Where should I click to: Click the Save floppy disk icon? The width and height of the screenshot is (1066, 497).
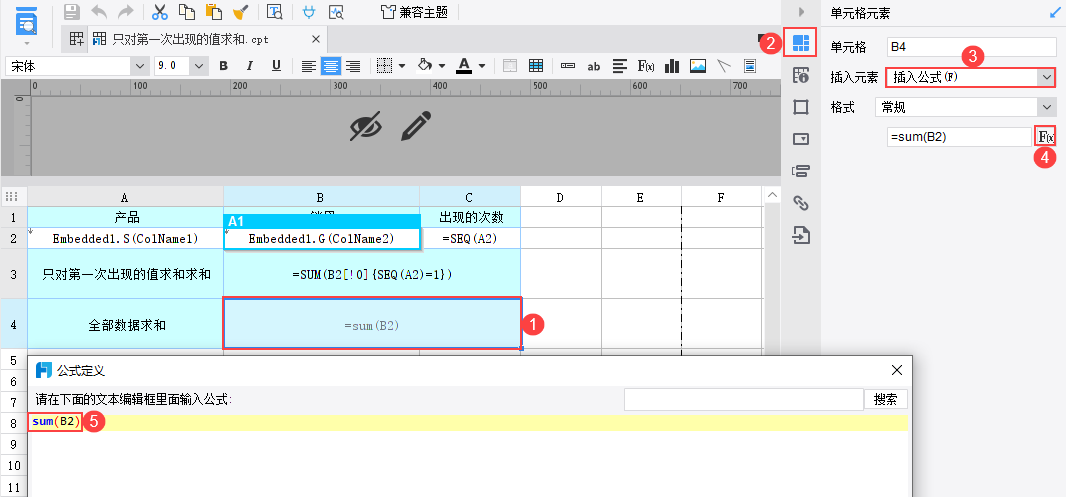tap(71, 12)
